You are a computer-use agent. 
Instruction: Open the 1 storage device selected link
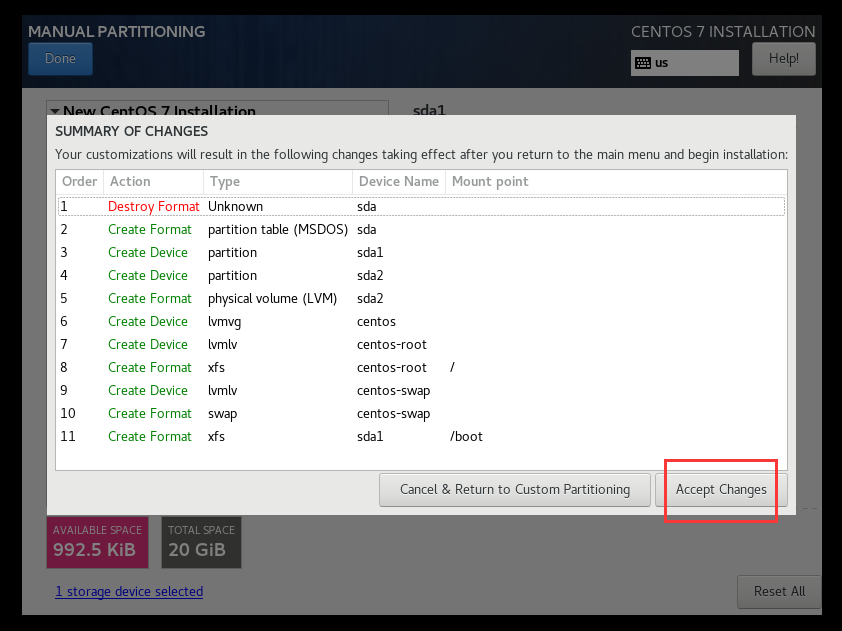129,591
